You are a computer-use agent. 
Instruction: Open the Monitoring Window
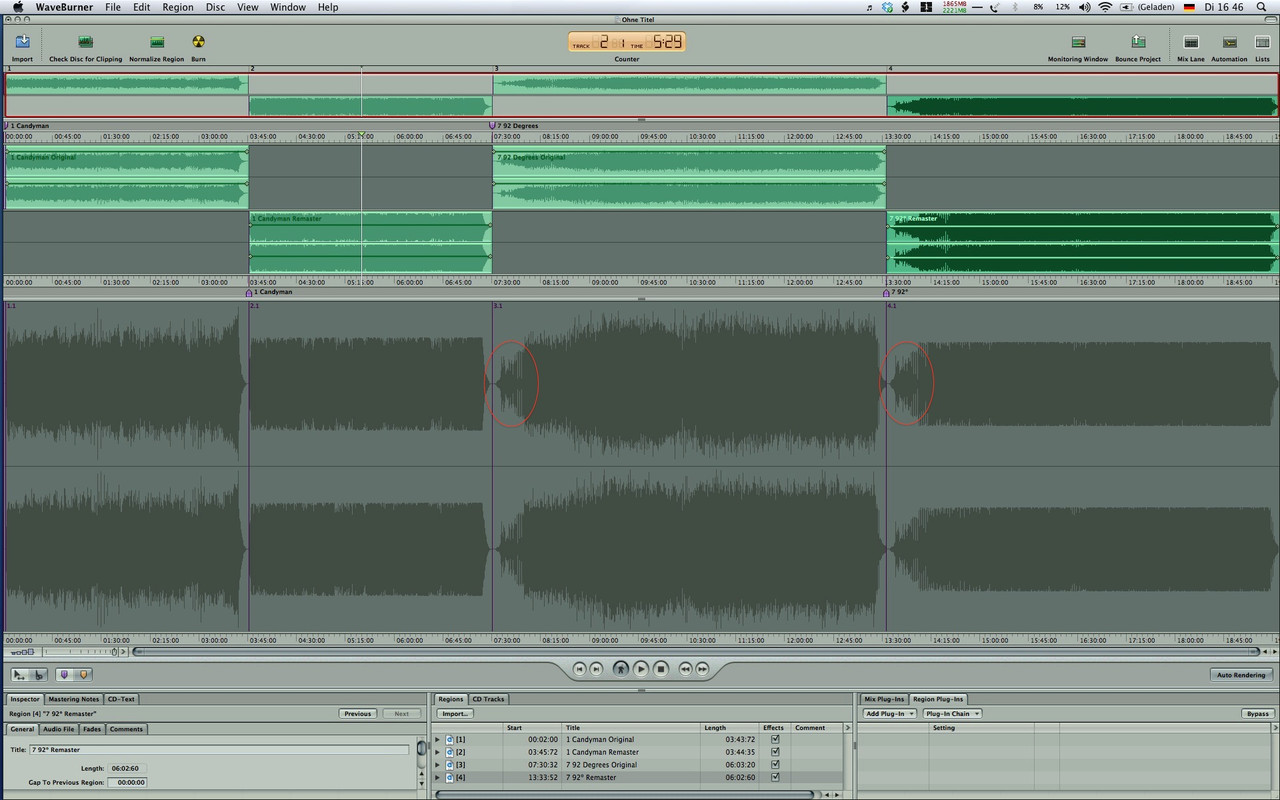click(1078, 42)
